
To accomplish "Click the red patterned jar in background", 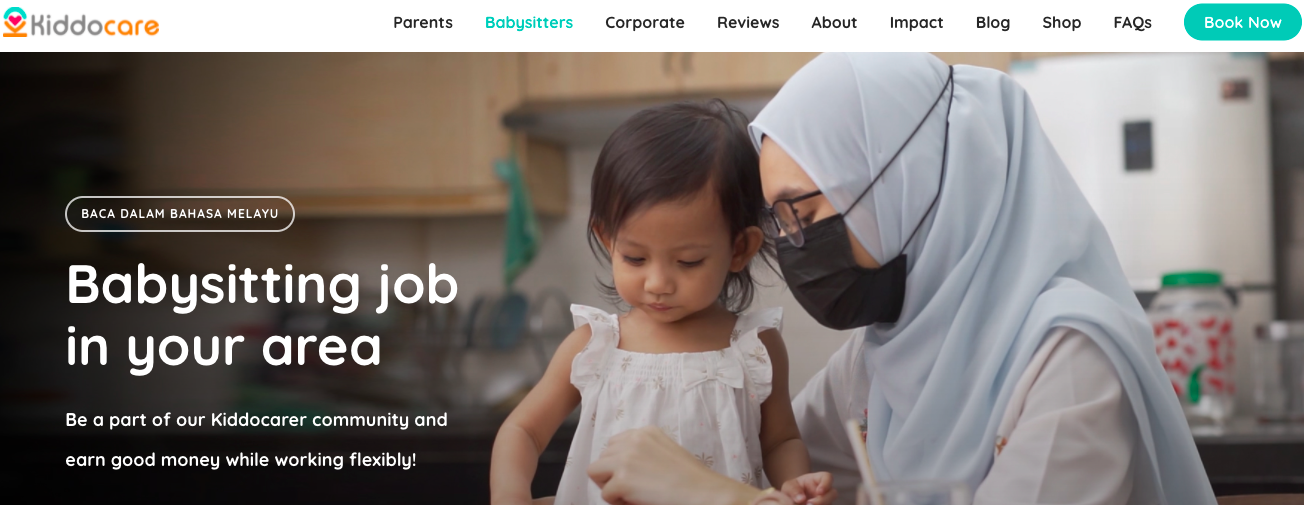I will [1190, 340].
